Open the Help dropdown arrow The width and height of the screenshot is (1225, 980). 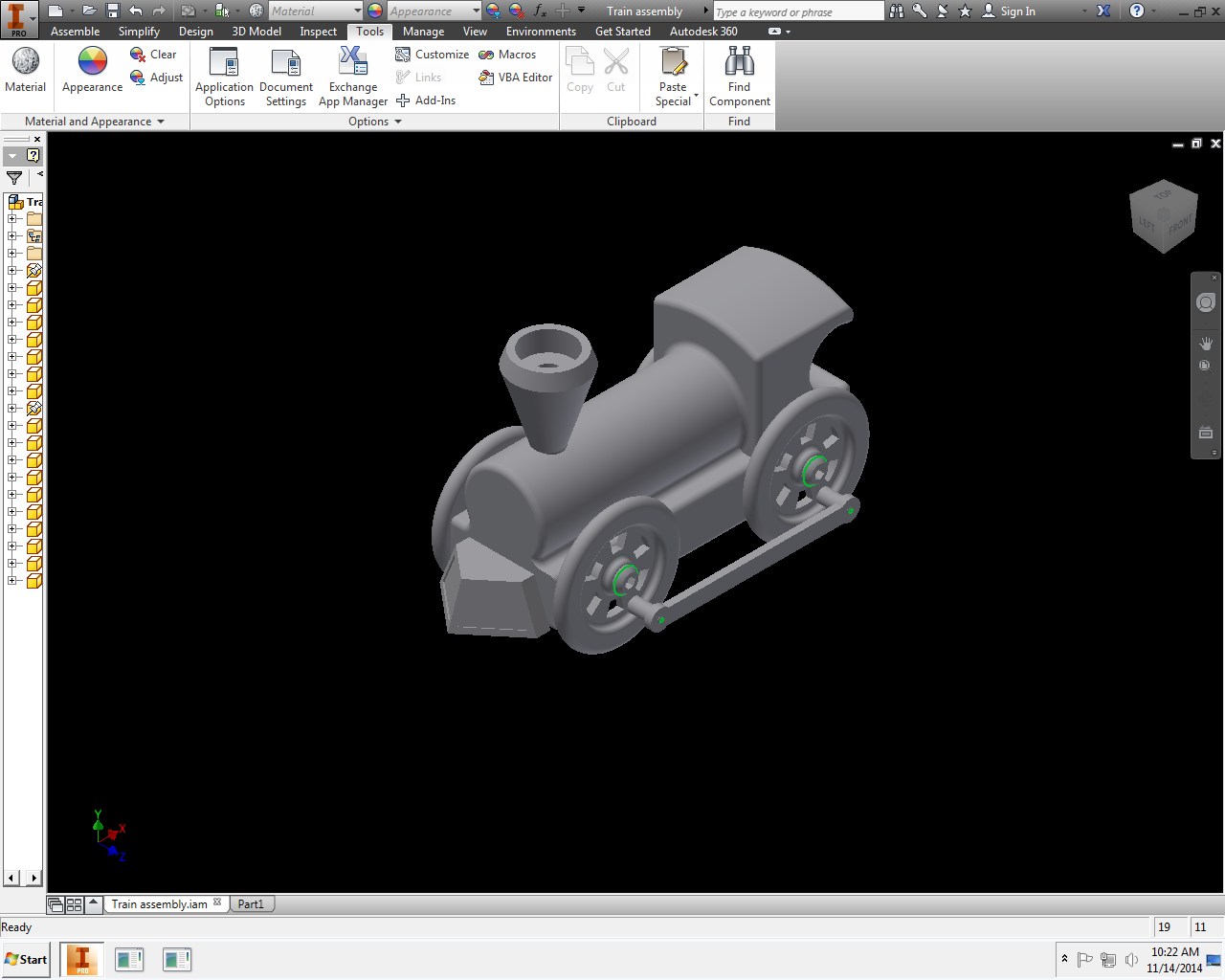click(x=1153, y=11)
